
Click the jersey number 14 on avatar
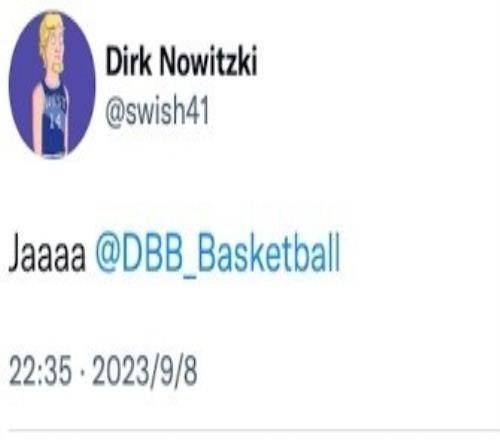[x=55, y=122]
